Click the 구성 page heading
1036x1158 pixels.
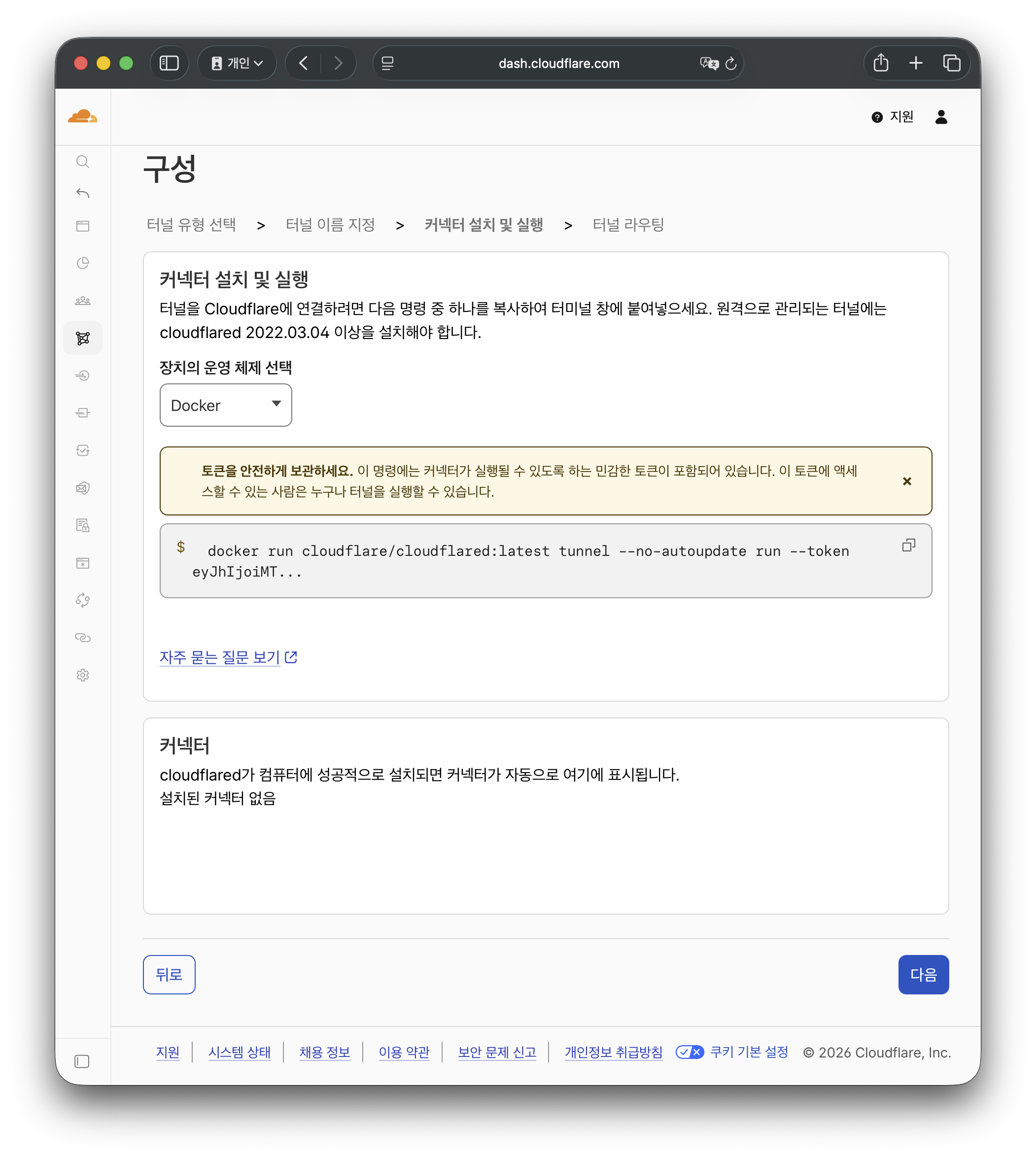[x=170, y=169]
